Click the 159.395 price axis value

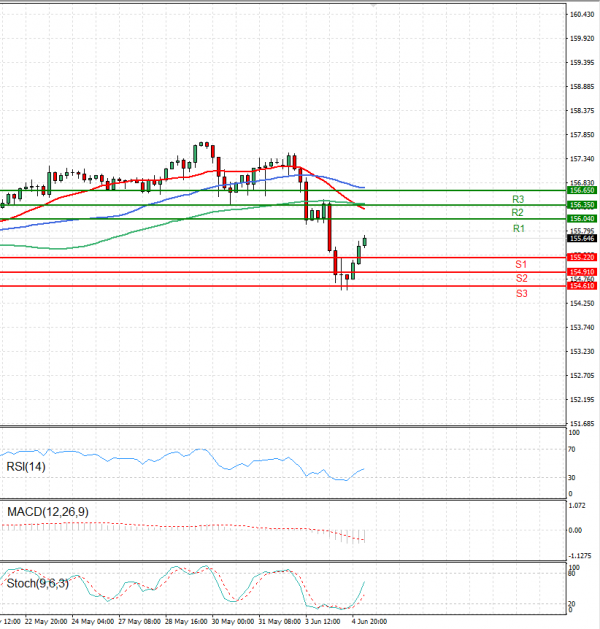(582, 63)
